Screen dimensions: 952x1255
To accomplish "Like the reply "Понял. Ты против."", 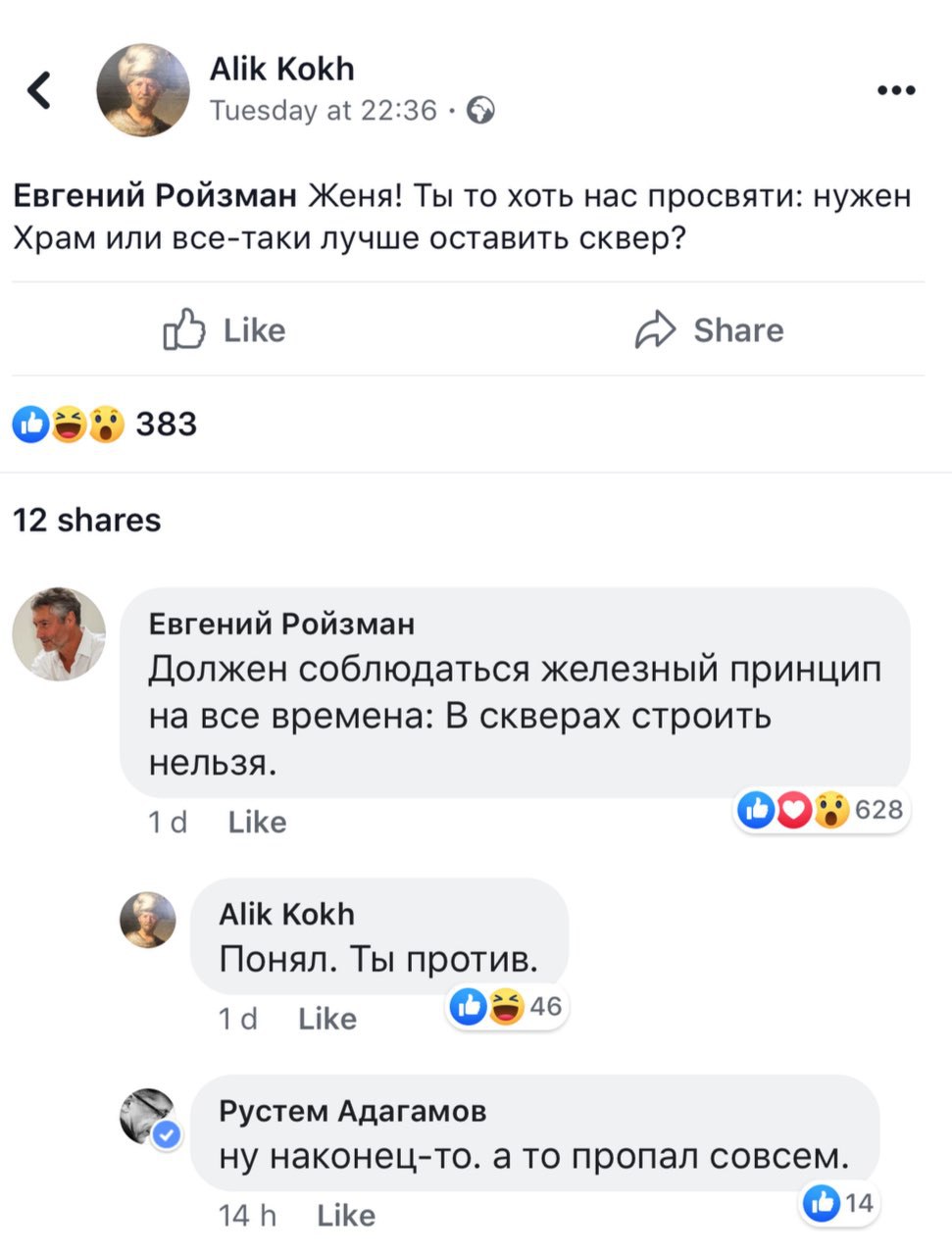I will 326,1019.
